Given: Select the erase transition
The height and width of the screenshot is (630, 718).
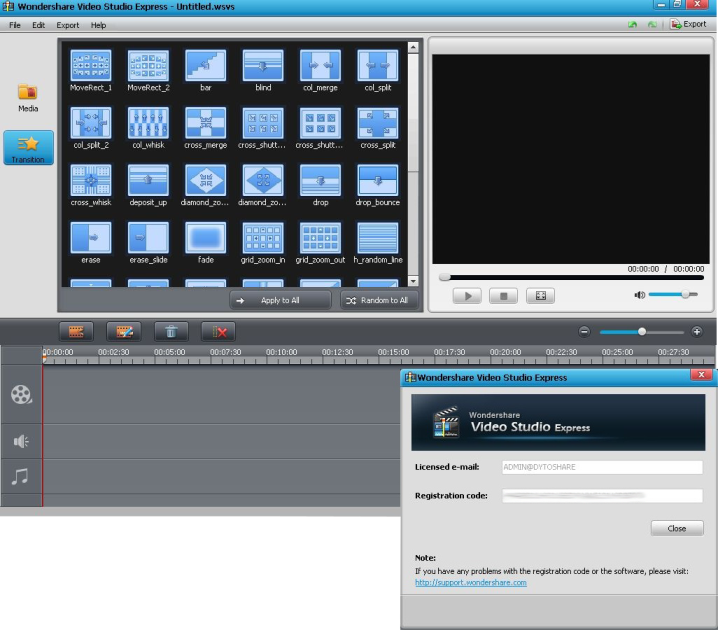Looking at the screenshot, I should tap(91, 238).
